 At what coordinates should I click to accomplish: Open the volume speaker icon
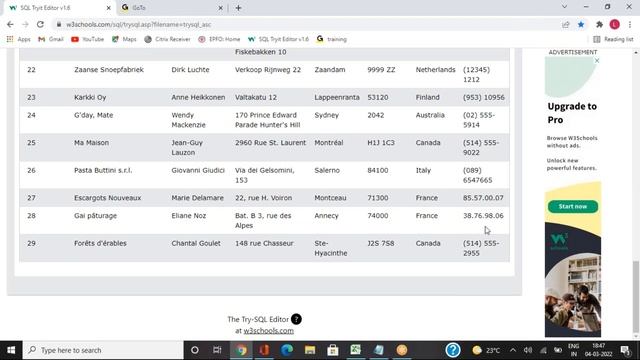528,350
